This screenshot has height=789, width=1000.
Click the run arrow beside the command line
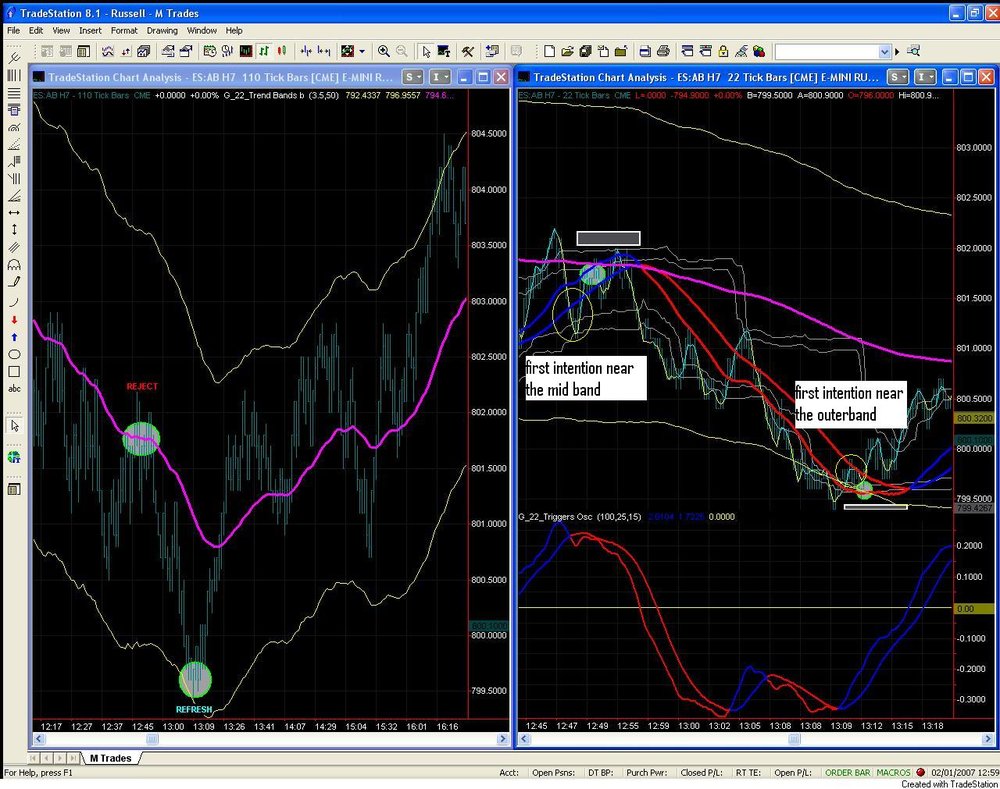(x=897, y=52)
